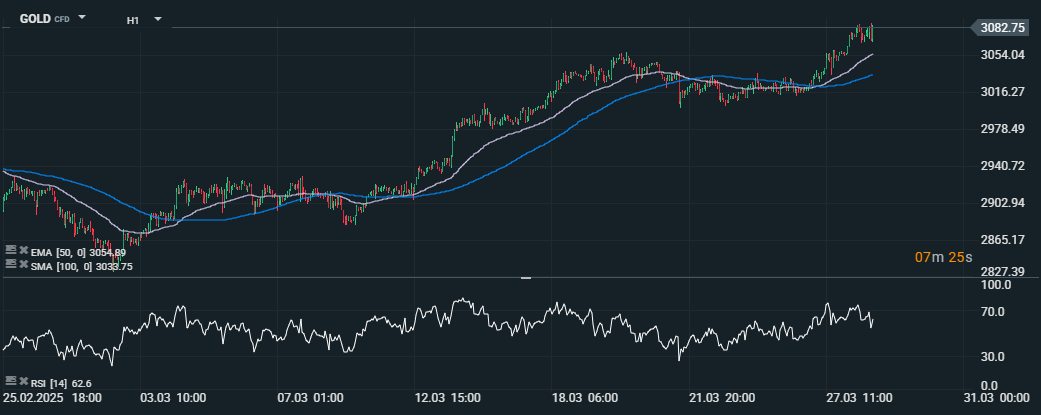This screenshot has height=415, width=1041.
Task: Select the H1 timeframe label
Action: (133, 21)
